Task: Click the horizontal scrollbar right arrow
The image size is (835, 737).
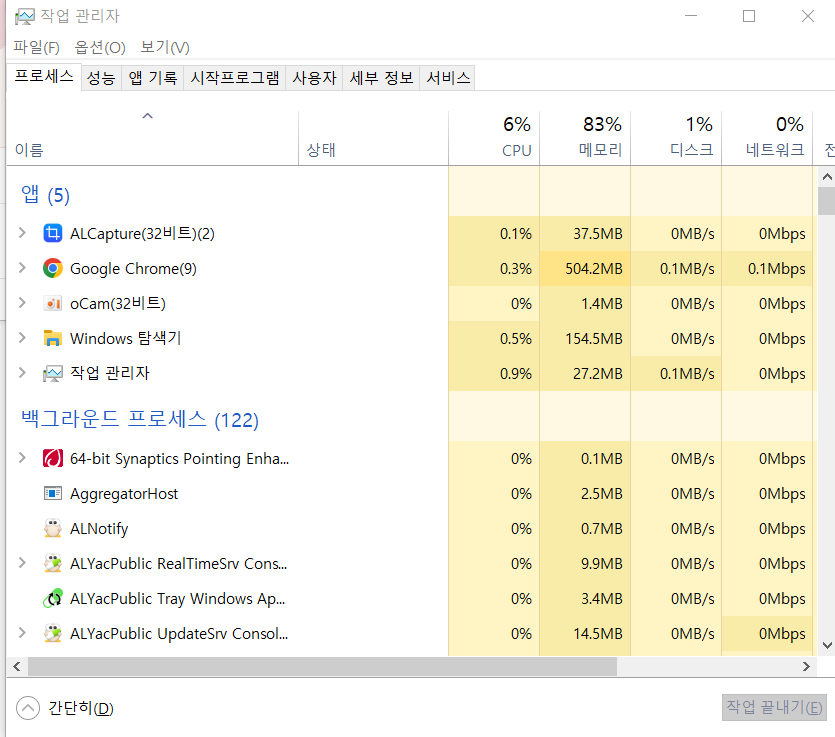Action: pos(806,666)
